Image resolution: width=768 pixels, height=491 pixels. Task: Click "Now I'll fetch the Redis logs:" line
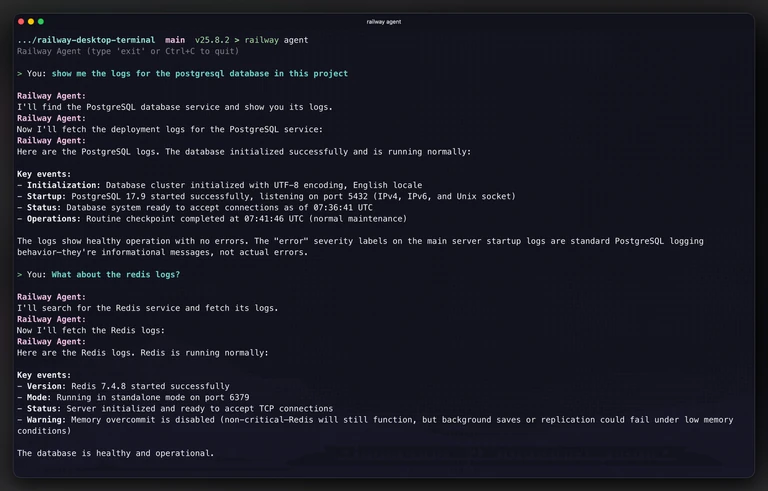(91, 330)
